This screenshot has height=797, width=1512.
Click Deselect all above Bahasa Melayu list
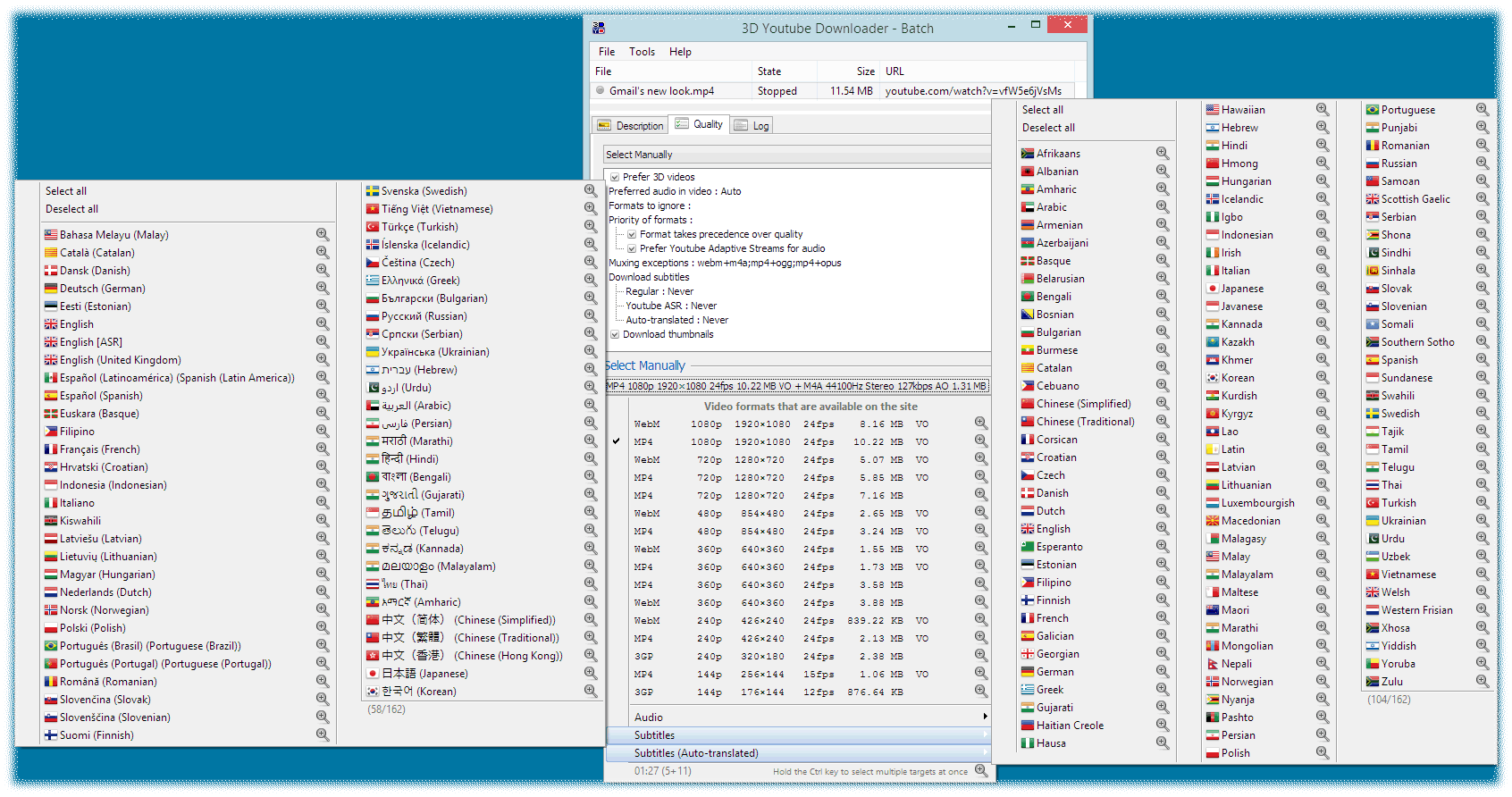[x=72, y=209]
